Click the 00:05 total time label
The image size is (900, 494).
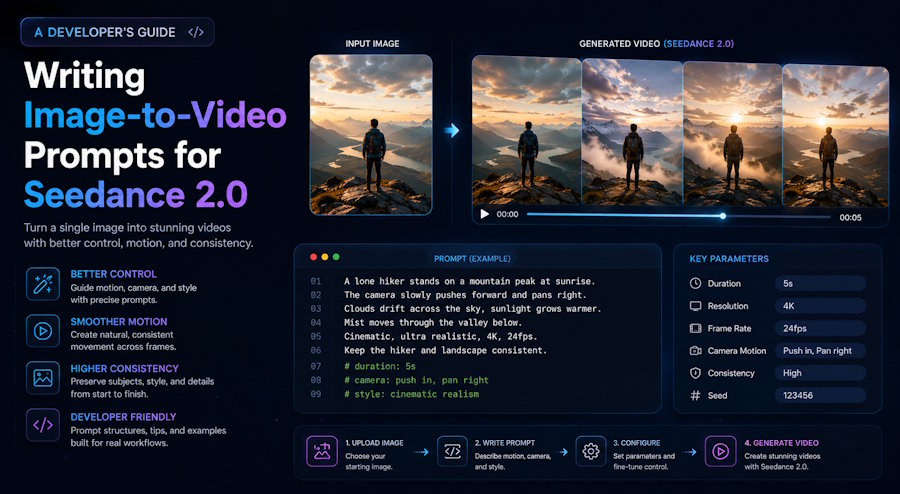(x=851, y=217)
